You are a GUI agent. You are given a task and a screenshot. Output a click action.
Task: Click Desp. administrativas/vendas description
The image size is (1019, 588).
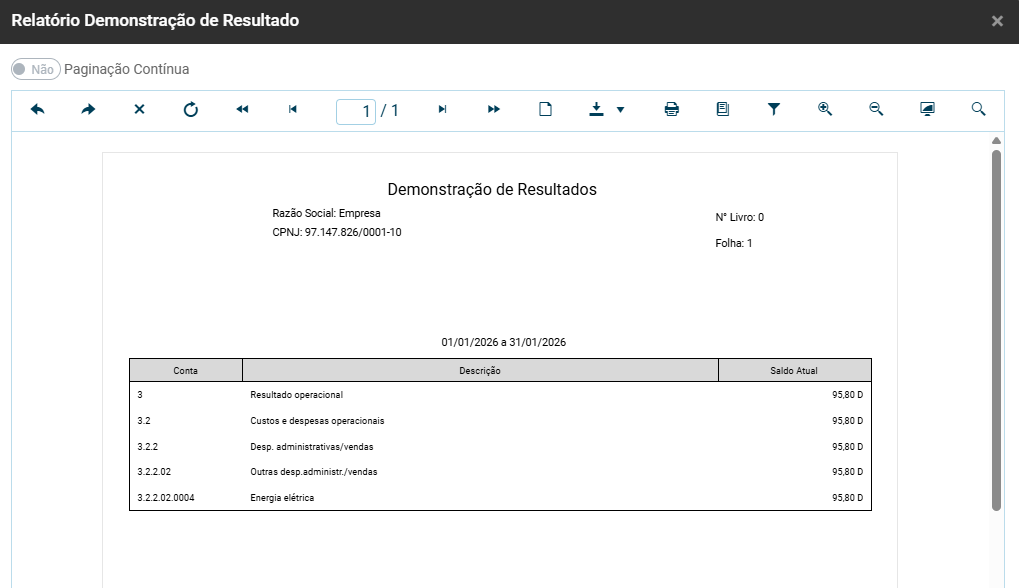312,447
